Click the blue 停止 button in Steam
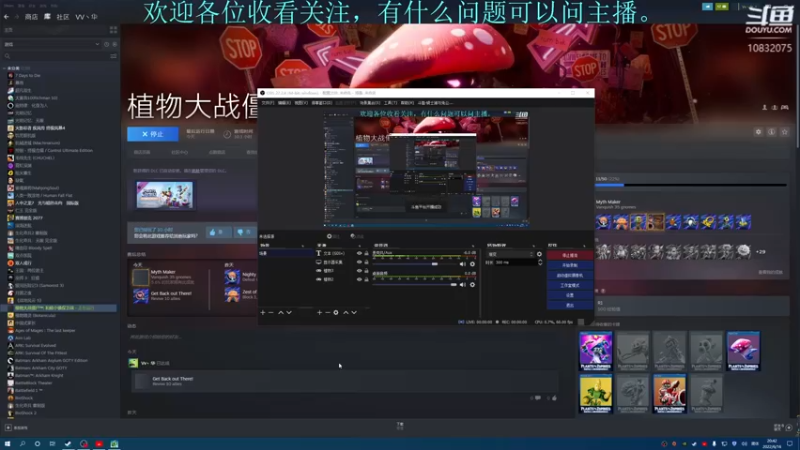800x450 pixels. (x=153, y=134)
